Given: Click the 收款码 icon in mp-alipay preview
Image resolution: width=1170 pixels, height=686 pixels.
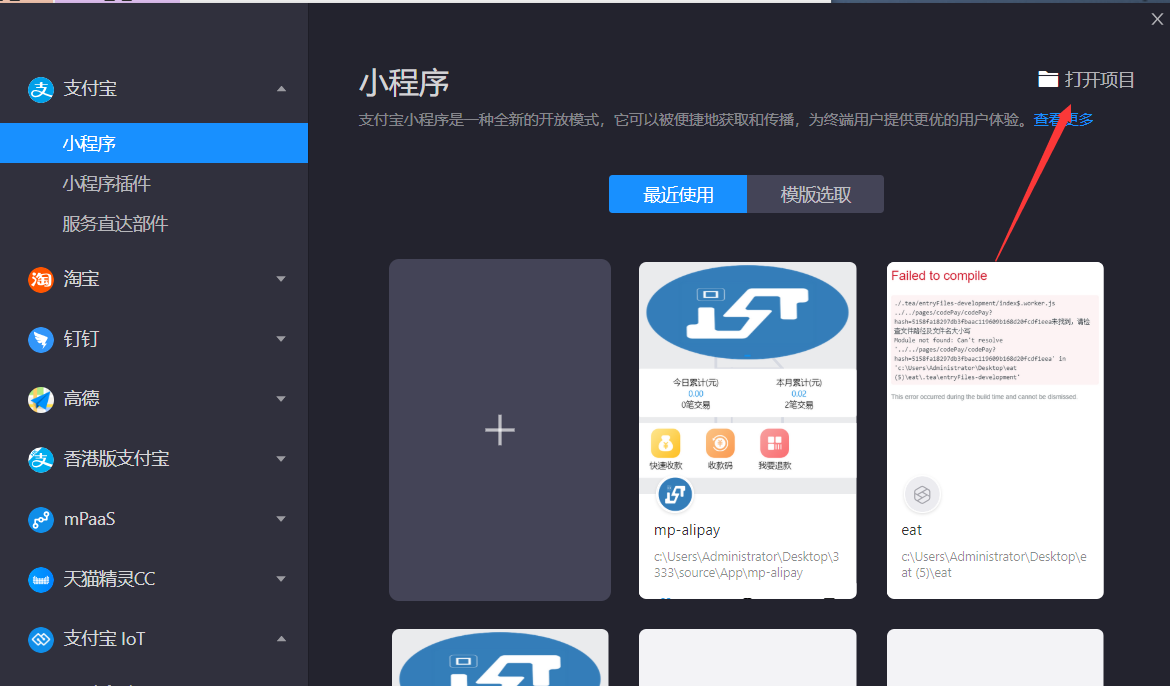Looking at the screenshot, I should click(x=720, y=443).
